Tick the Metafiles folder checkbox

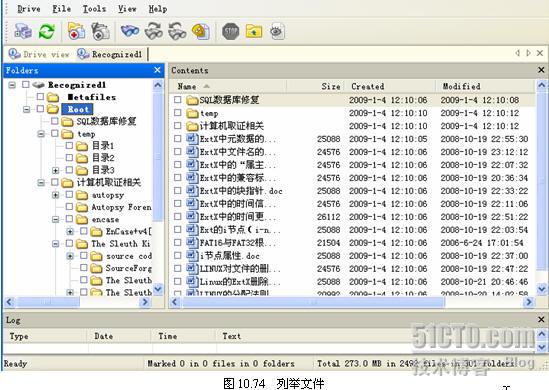pos(41,97)
